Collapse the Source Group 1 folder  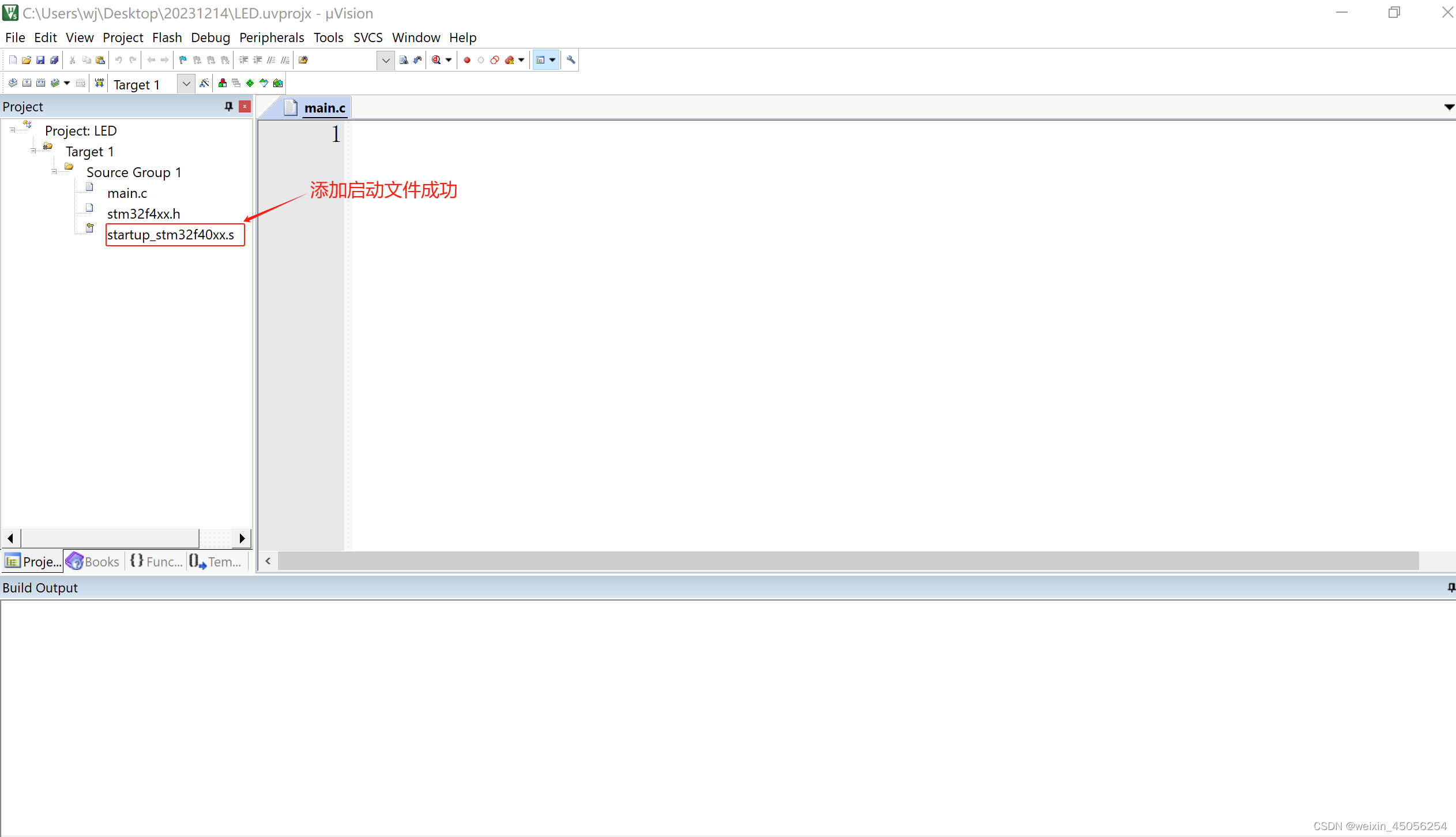coord(54,172)
